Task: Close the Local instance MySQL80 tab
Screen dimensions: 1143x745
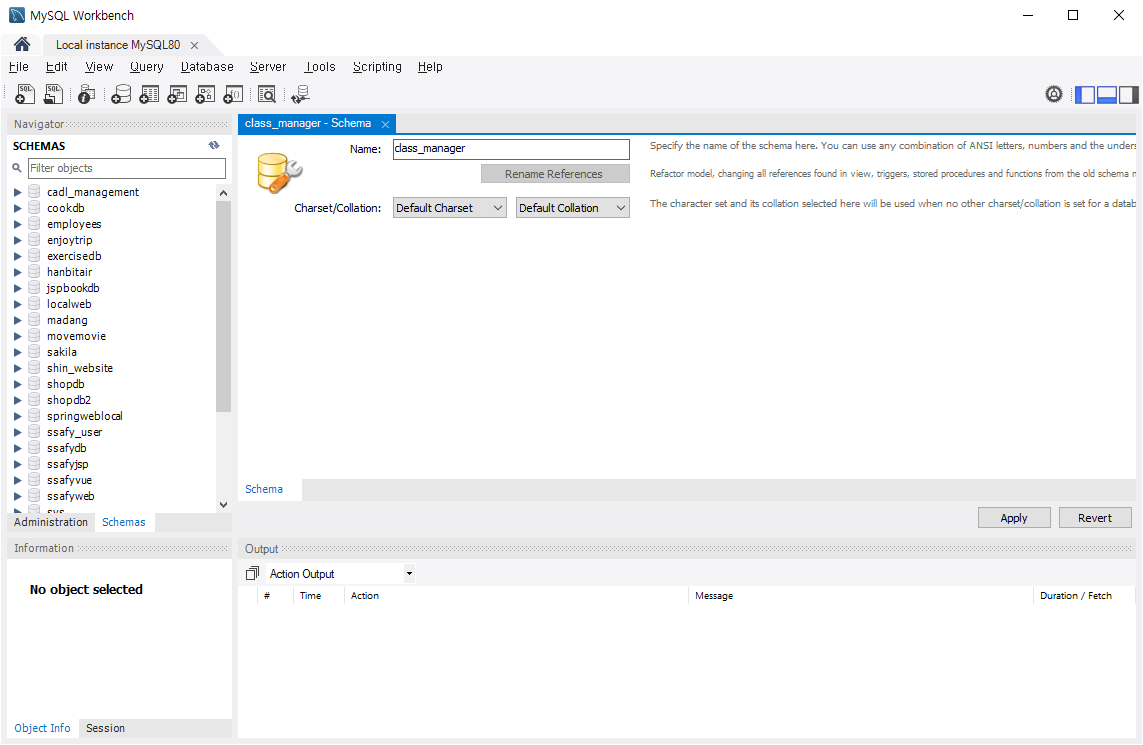Action: tap(195, 45)
